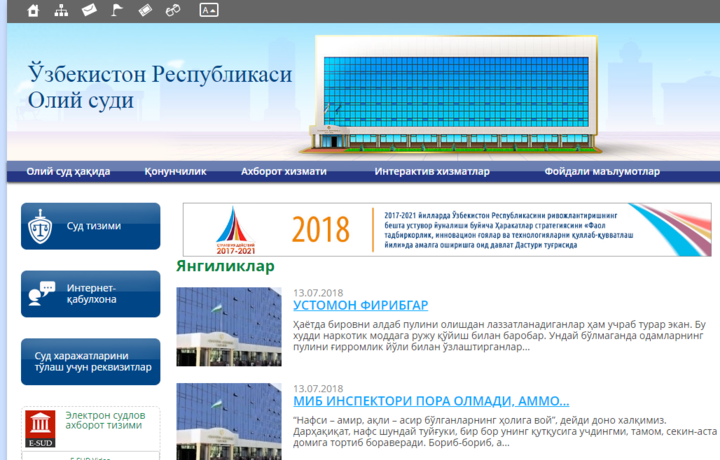Click summary text starting Ҳаётда бировни алдаб

point(499,336)
